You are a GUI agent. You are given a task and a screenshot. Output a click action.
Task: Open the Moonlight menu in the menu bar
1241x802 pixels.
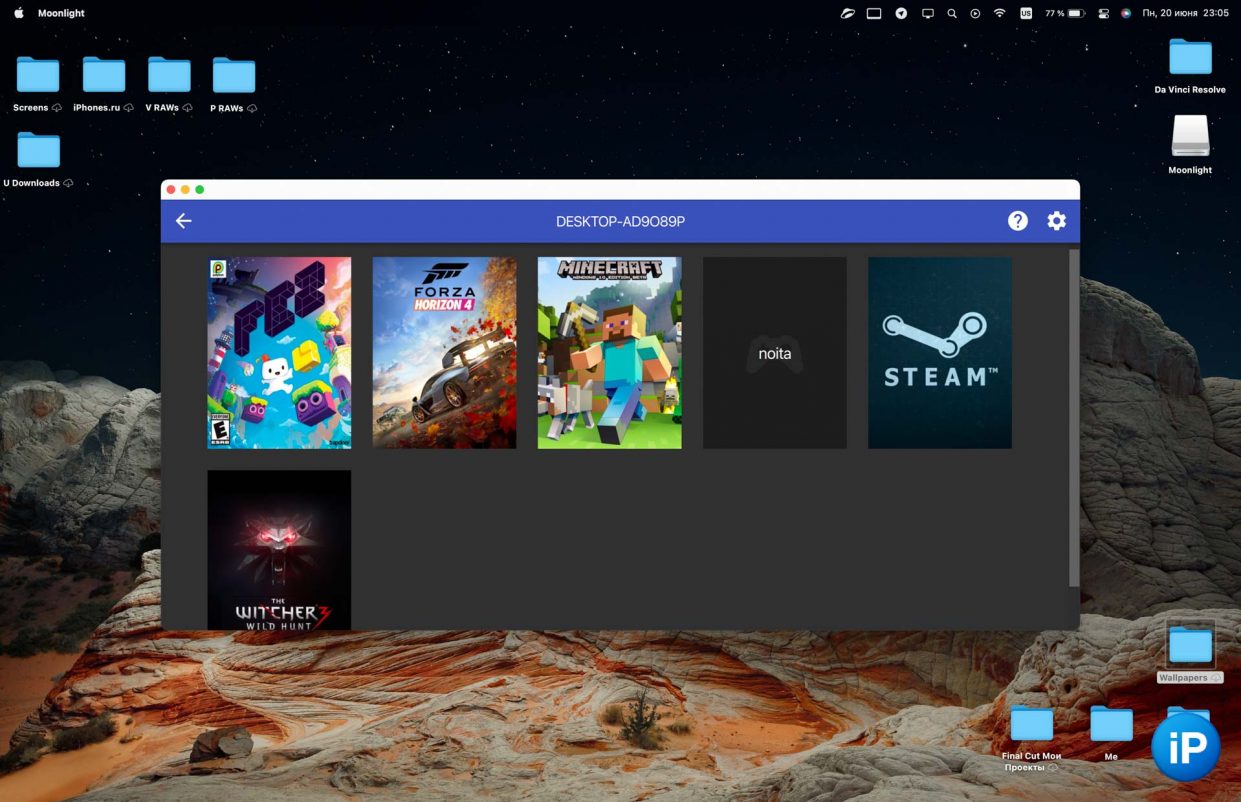point(61,13)
